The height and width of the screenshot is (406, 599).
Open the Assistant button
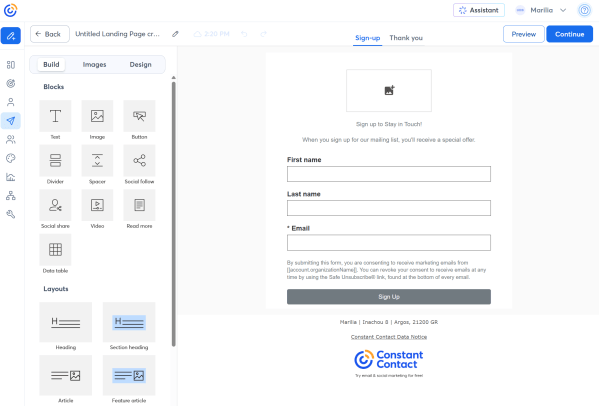pyautogui.click(x=479, y=10)
